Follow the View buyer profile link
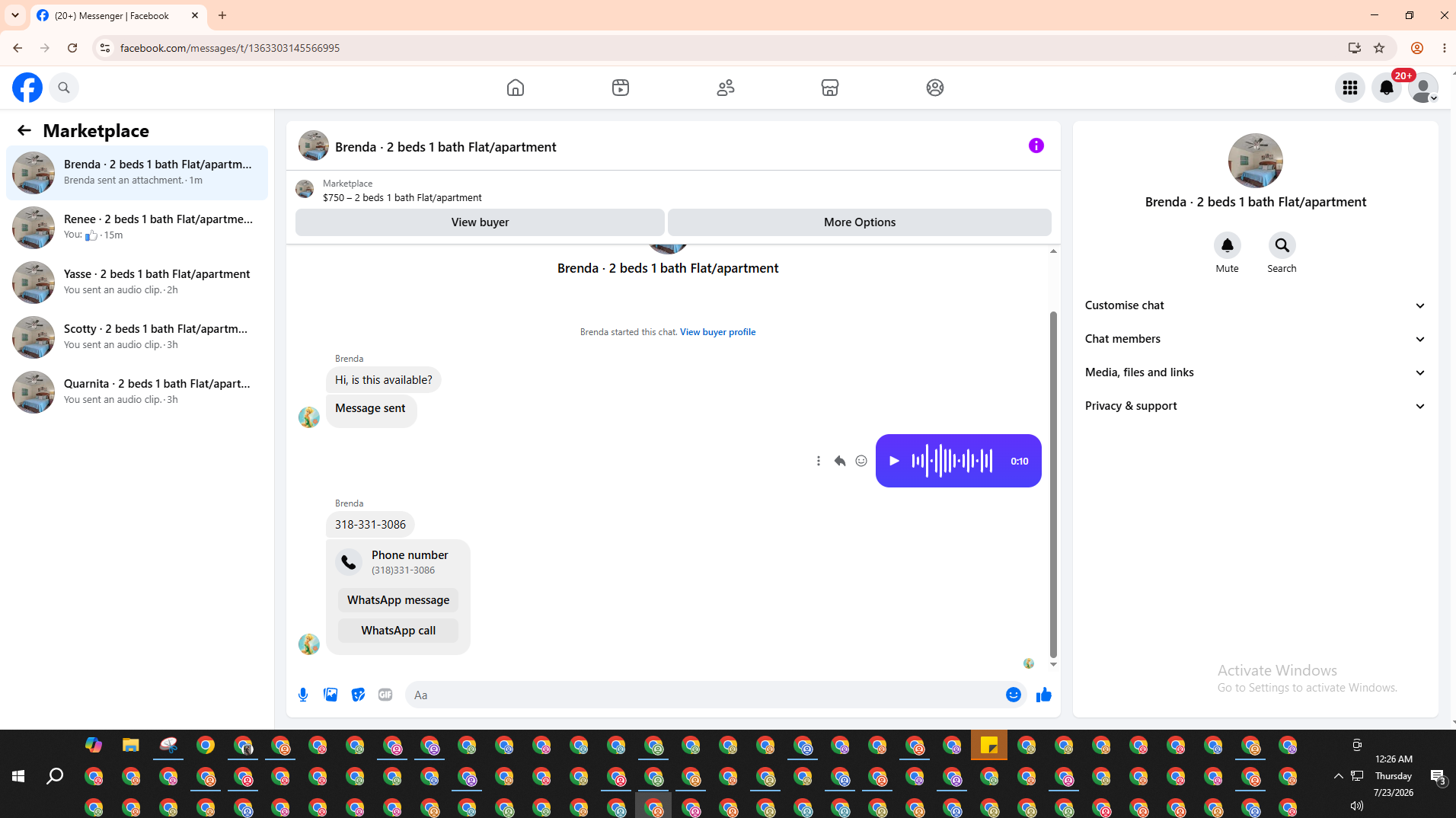The width and height of the screenshot is (1456, 818). tap(717, 332)
